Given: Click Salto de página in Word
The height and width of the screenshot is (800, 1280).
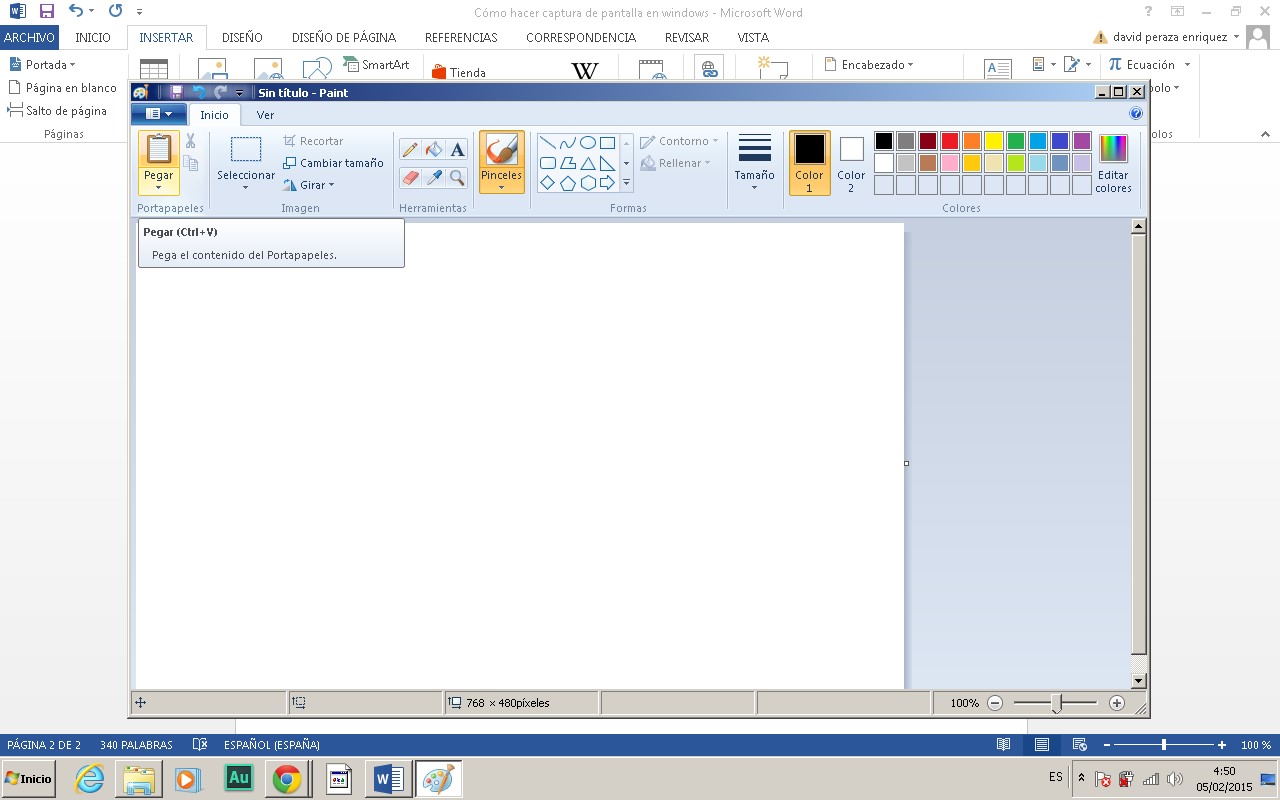Looking at the screenshot, I should point(57,111).
